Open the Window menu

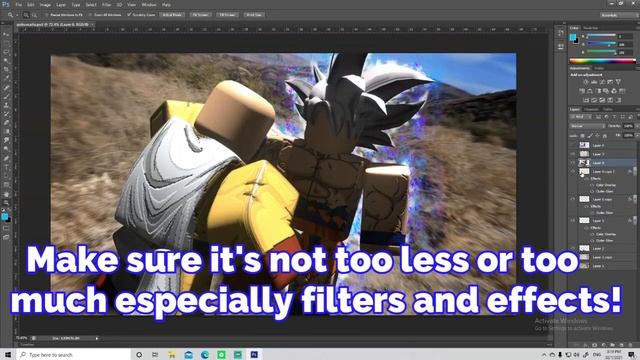(149, 4)
